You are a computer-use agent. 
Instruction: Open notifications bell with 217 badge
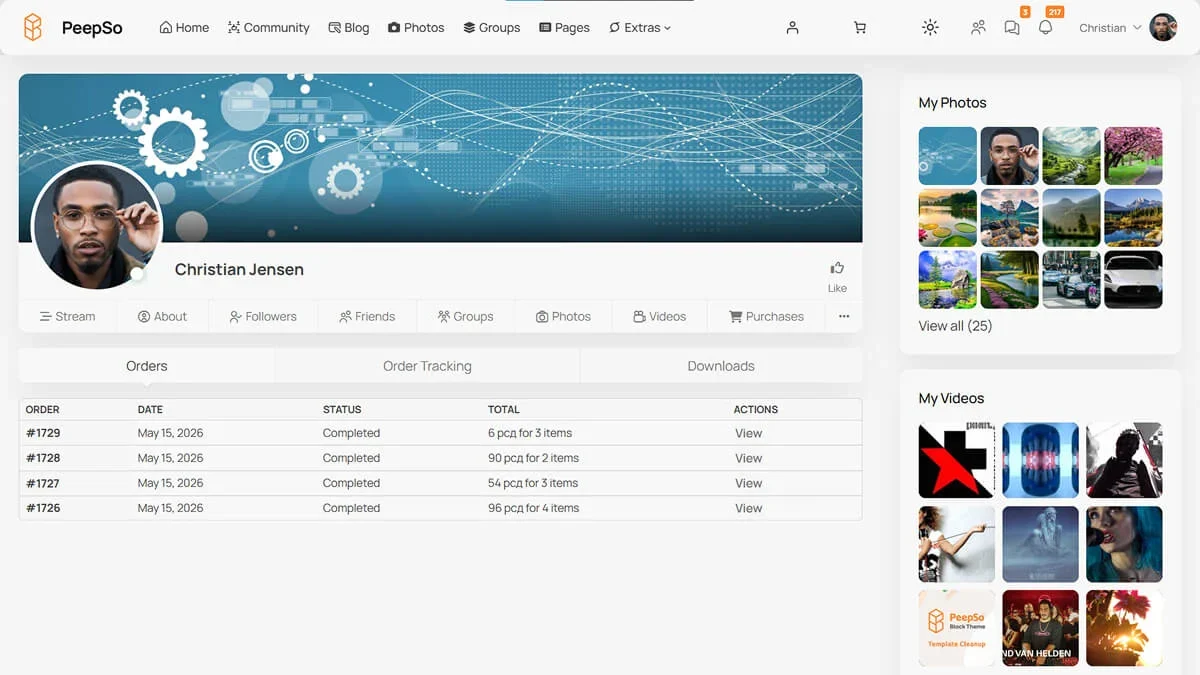coord(1045,28)
